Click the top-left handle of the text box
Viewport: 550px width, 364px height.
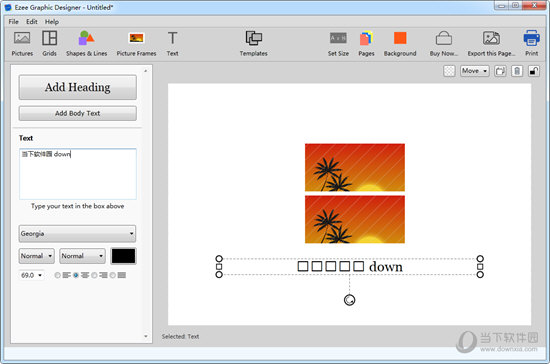click(219, 259)
